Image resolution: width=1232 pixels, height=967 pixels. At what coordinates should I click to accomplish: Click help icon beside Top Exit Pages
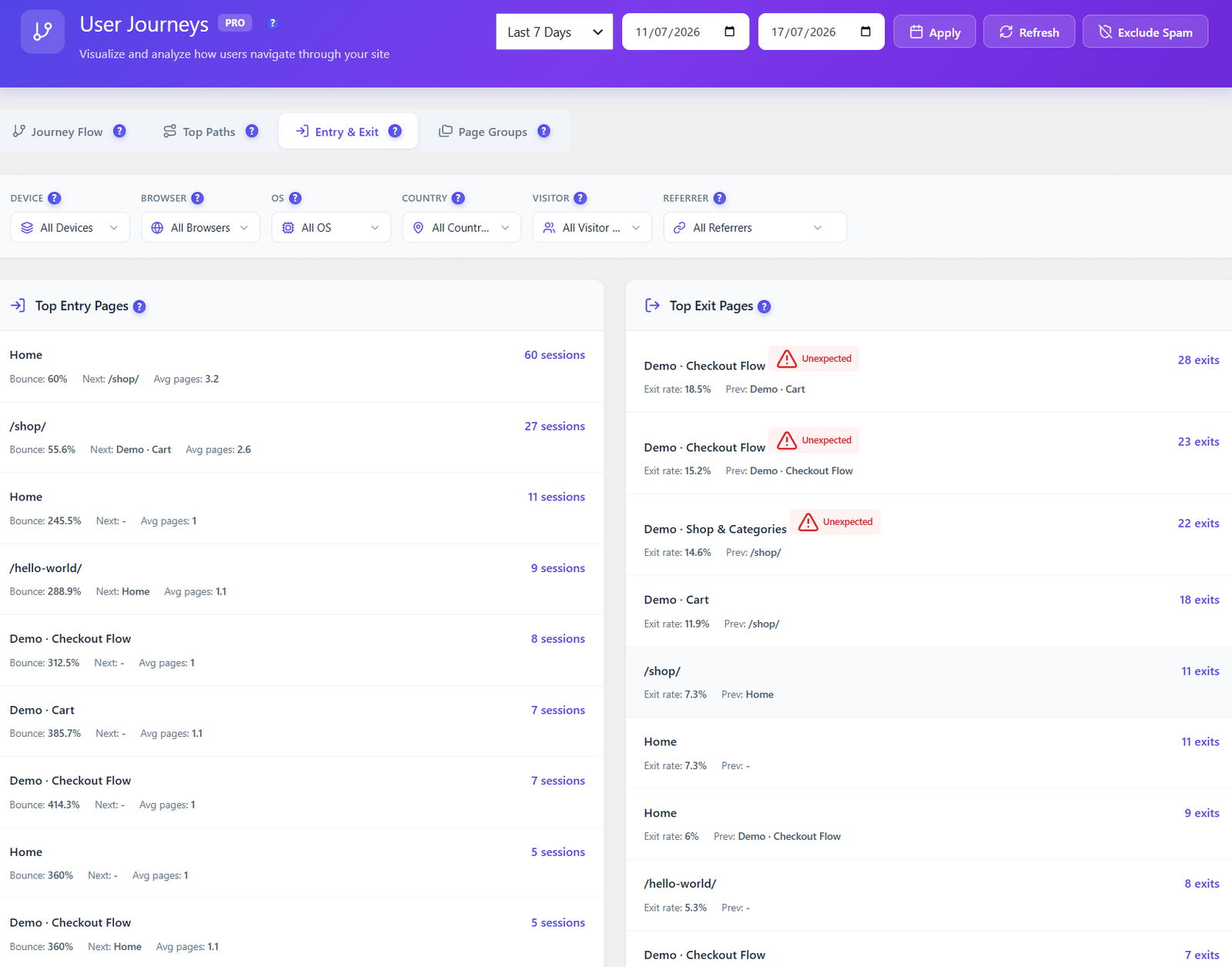pyautogui.click(x=764, y=306)
